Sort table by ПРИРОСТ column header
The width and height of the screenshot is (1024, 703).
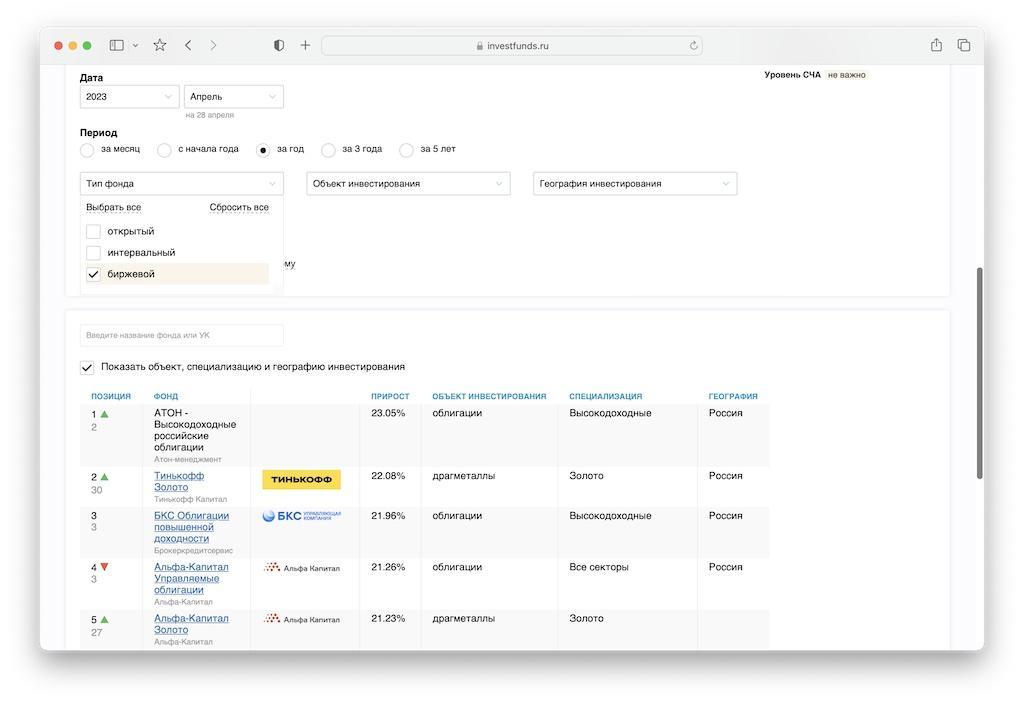(390, 397)
